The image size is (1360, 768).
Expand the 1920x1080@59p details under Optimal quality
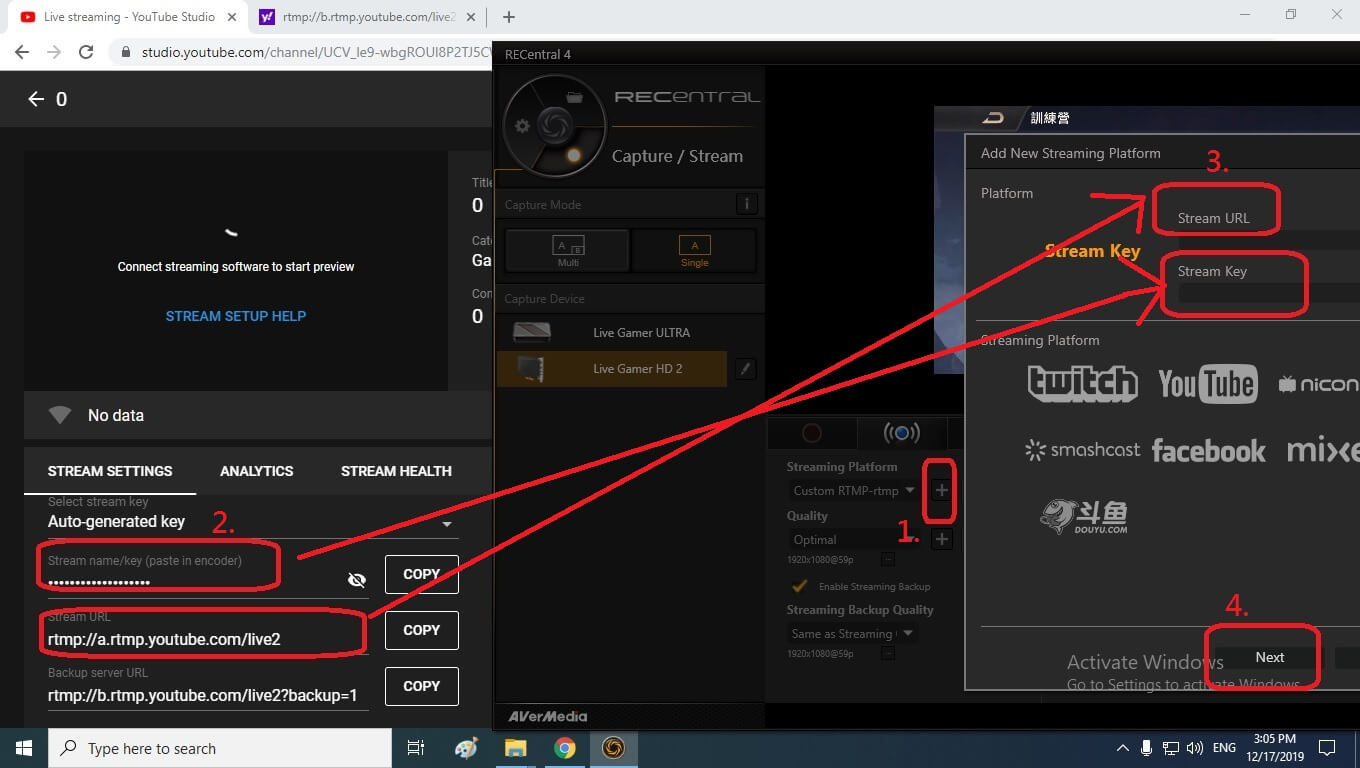888,560
